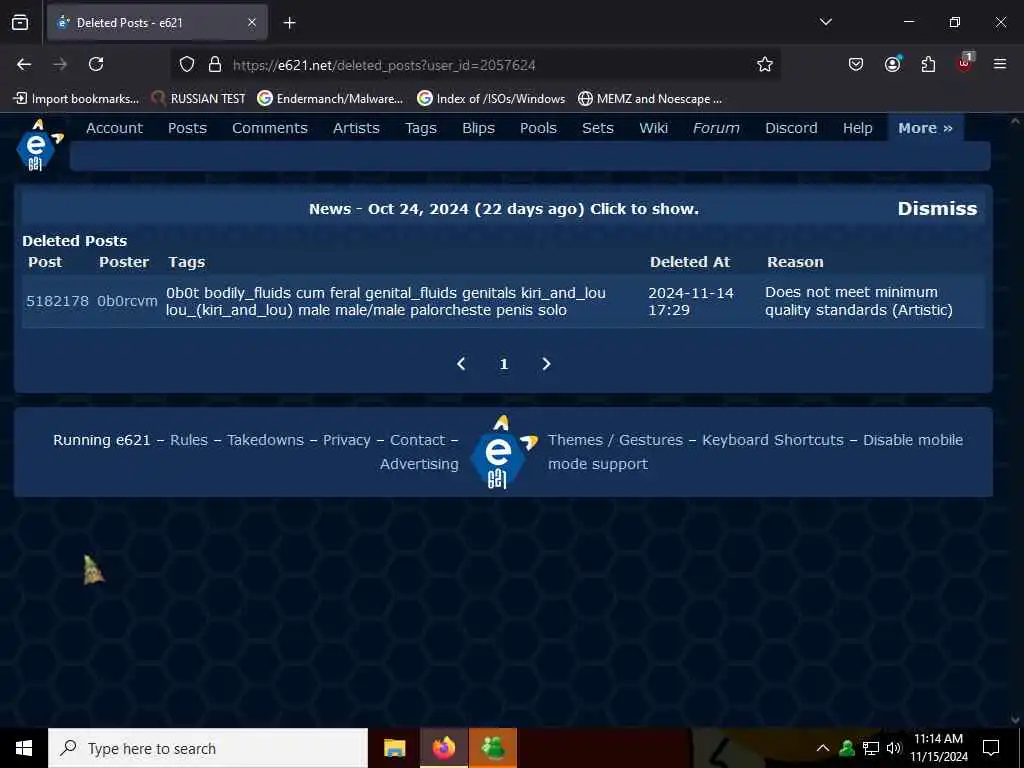The height and width of the screenshot is (768, 1024).
Task: Go to next results page arrow
Action: tap(547, 364)
